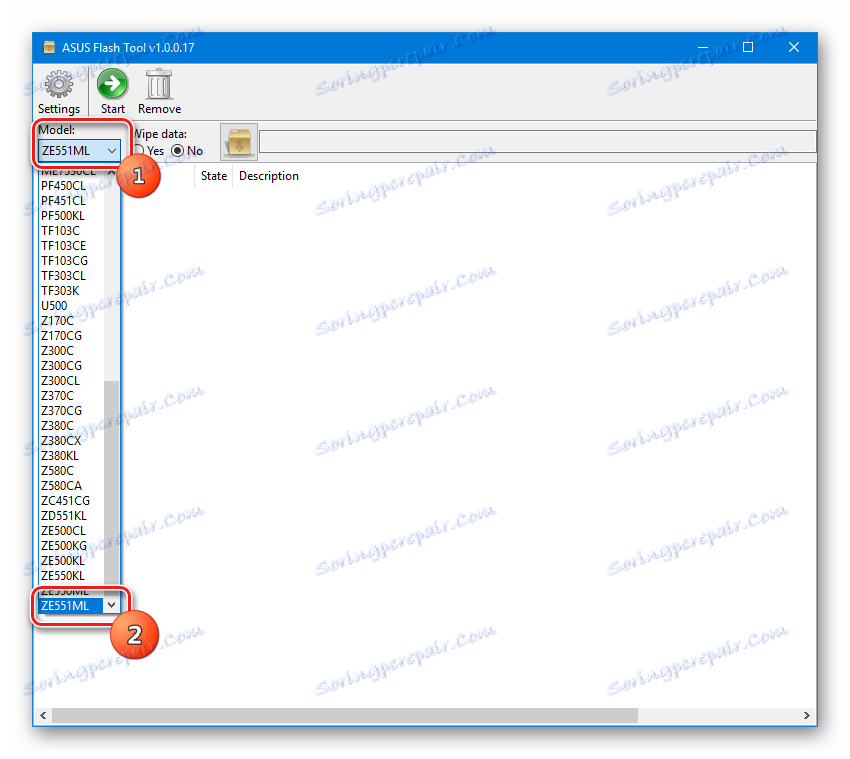Click the ASUS Flash Tool title bar icon

pyautogui.click(x=49, y=47)
